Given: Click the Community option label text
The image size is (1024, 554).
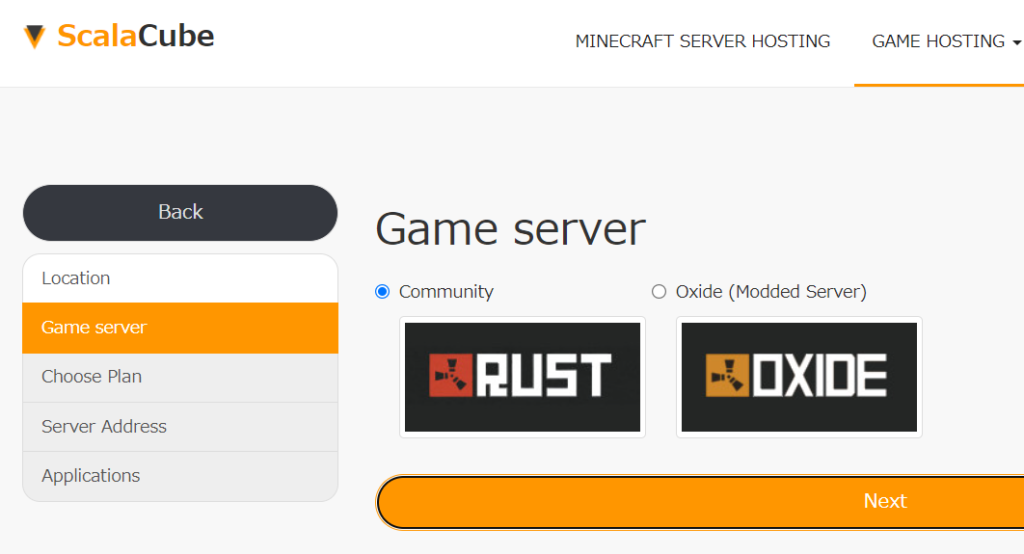Looking at the screenshot, I should tap(446, 291).
